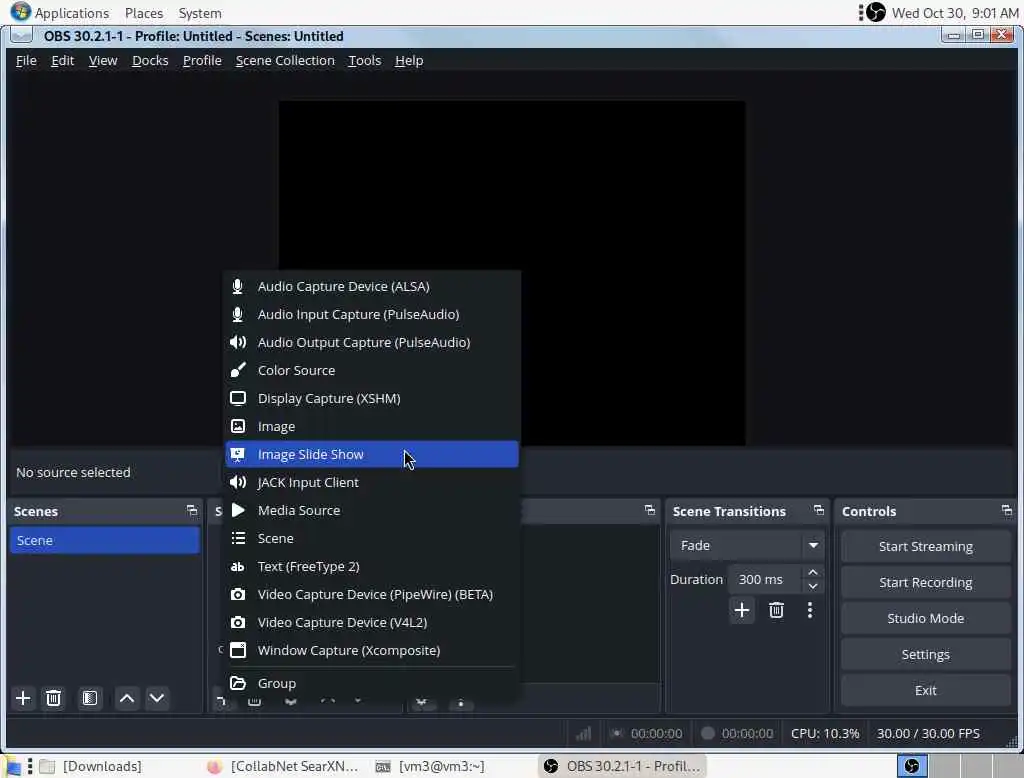The image size is (1024, 778).
Task: Add Window Capture (Xcomposite) source
Action: click(x=372, y=651)
